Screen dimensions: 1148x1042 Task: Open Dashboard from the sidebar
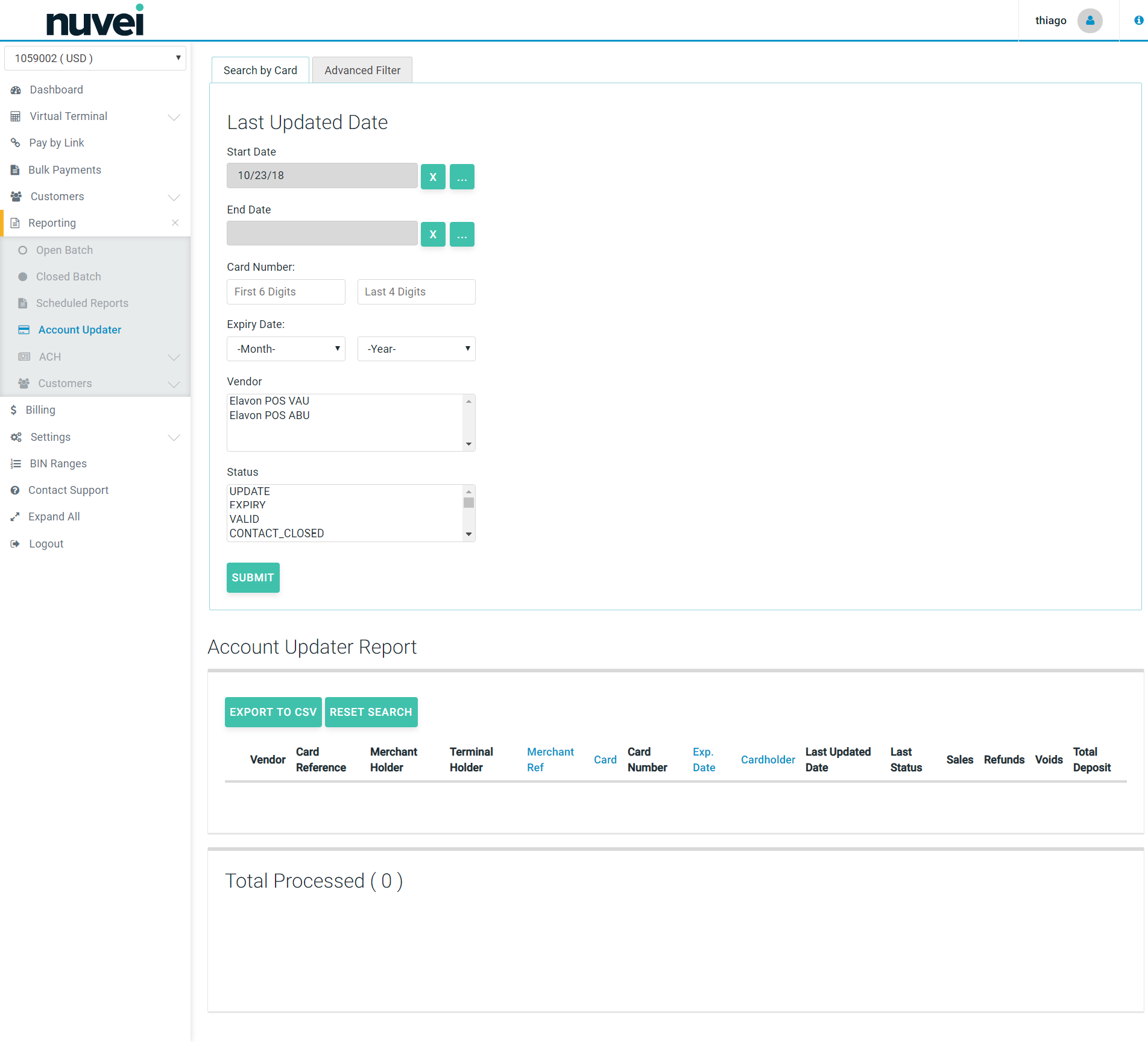pyautogui.click(x=56, y=90)
